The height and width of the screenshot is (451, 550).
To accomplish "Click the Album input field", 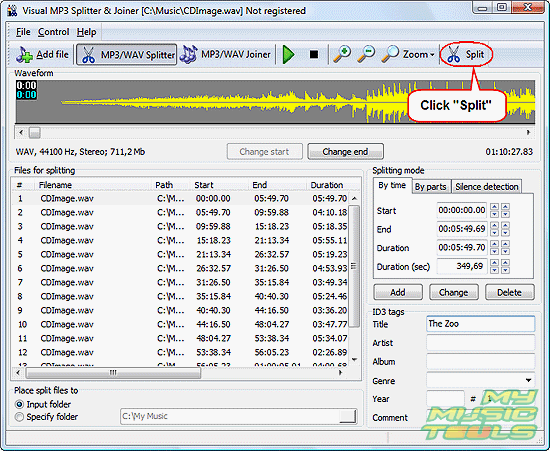I will tap(481, 361).
